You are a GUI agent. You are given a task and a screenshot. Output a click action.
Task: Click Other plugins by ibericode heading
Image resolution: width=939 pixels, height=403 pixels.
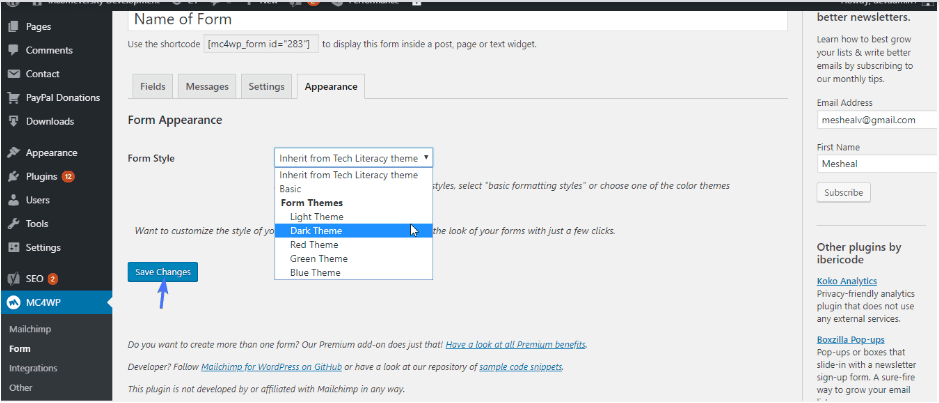[859, 253]
